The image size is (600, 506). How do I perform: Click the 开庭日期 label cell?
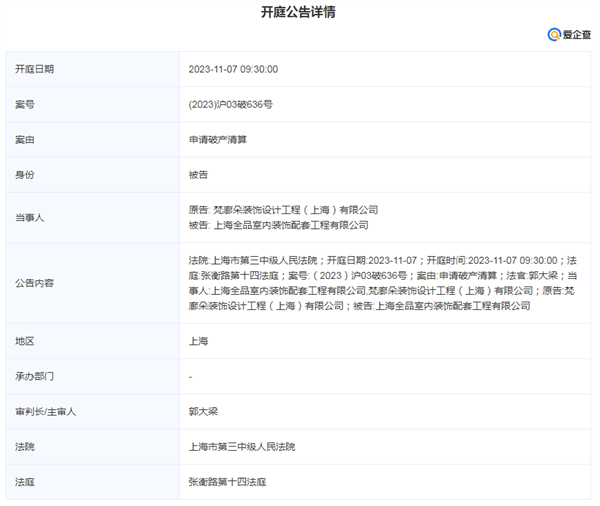[93, 69]
